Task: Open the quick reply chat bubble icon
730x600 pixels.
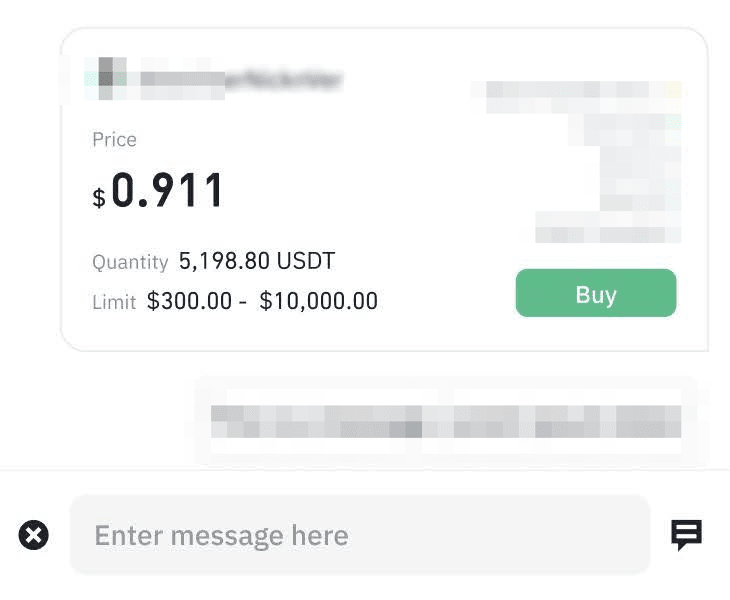Action: pos(686,535)
